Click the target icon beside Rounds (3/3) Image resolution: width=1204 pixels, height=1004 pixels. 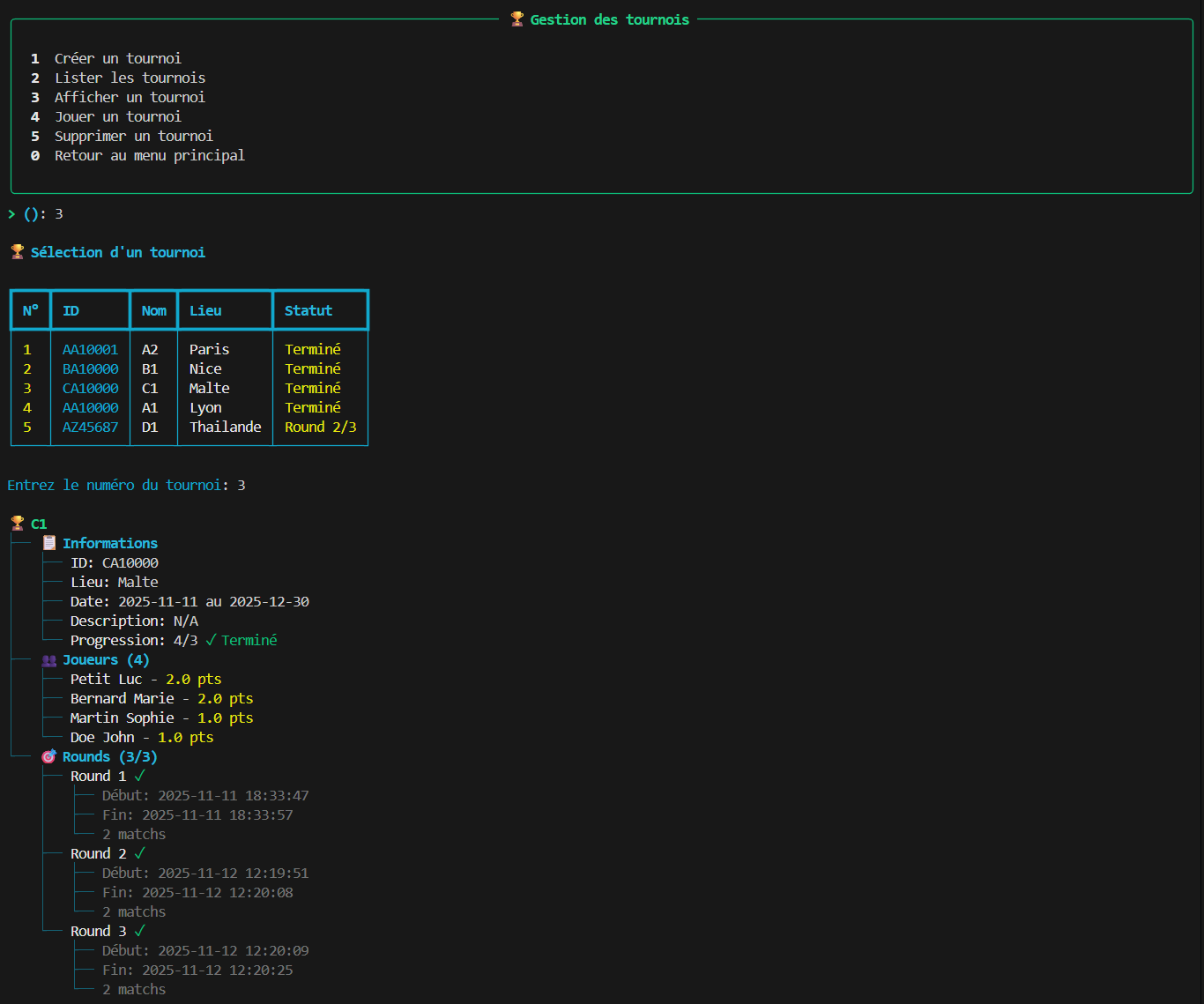click(49, 757)
